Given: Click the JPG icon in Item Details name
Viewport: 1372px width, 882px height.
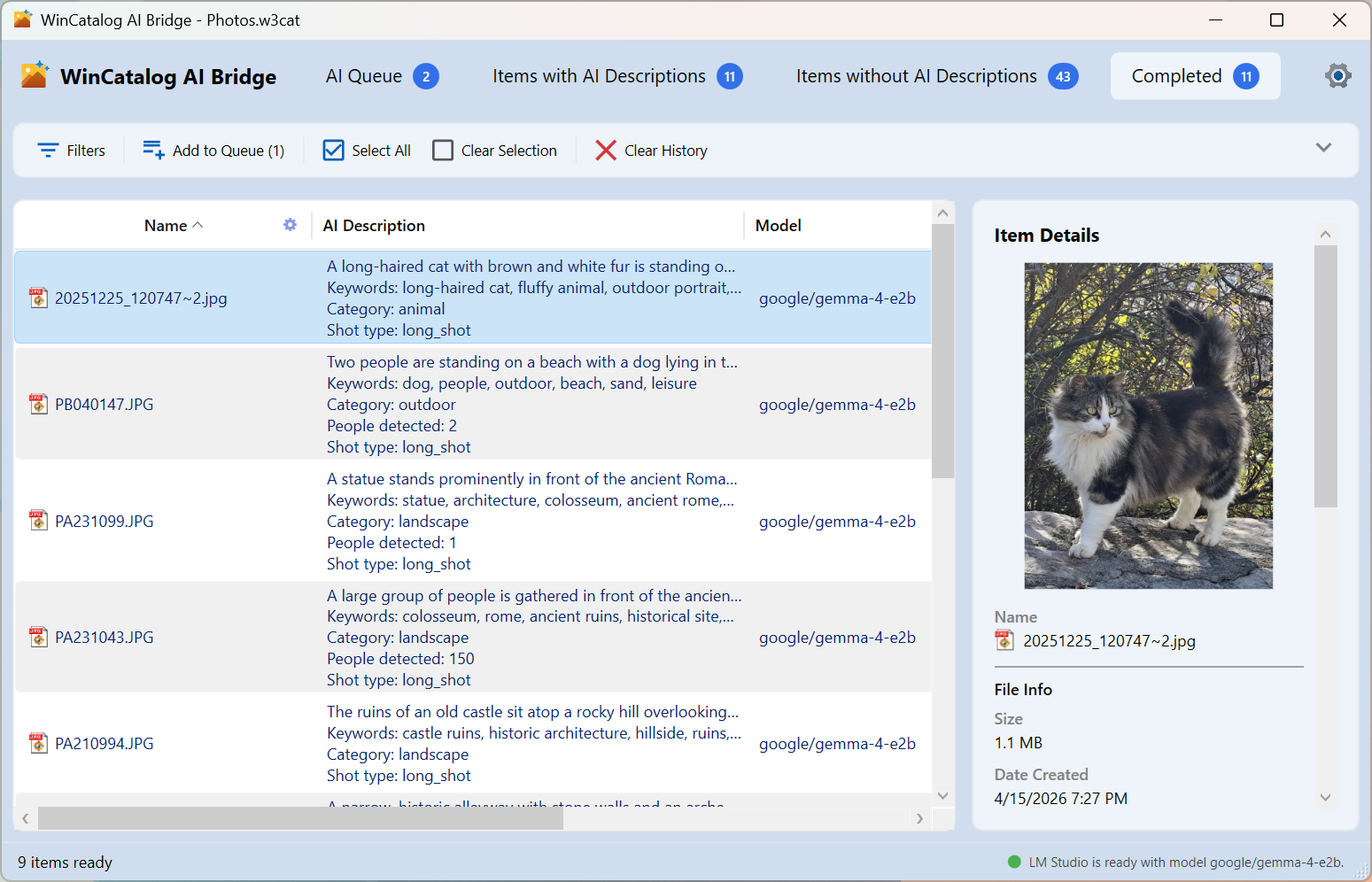Looking at the screenshot, I should (x=1004, y=640).
